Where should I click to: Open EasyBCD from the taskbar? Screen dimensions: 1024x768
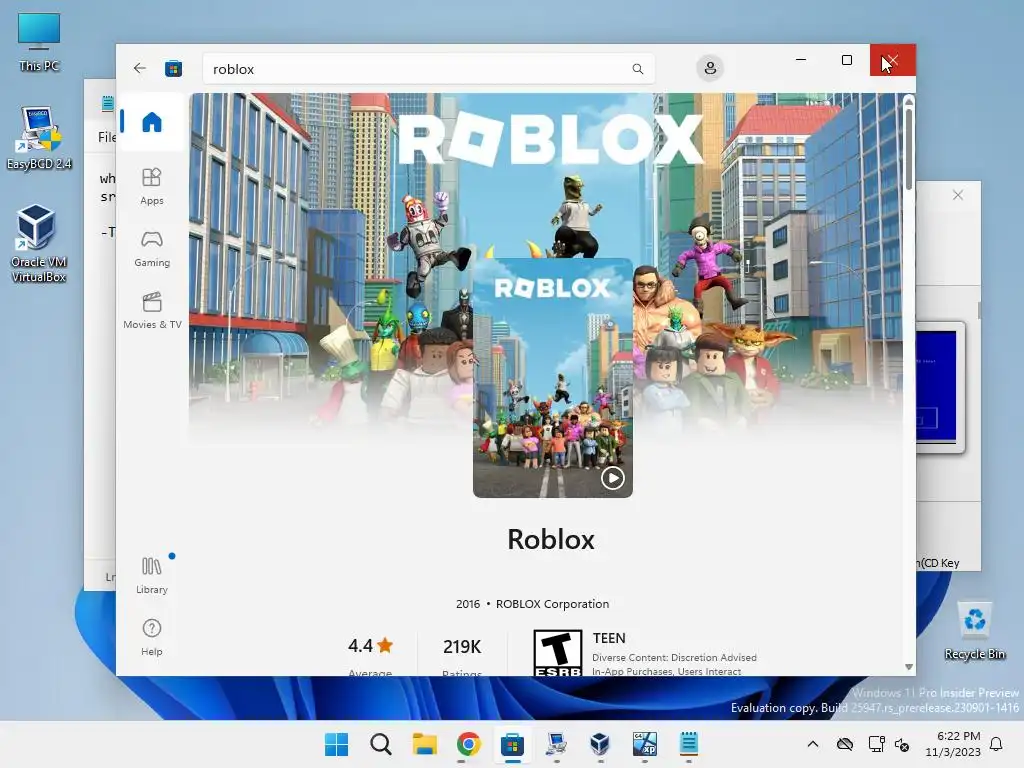(556, 744)
